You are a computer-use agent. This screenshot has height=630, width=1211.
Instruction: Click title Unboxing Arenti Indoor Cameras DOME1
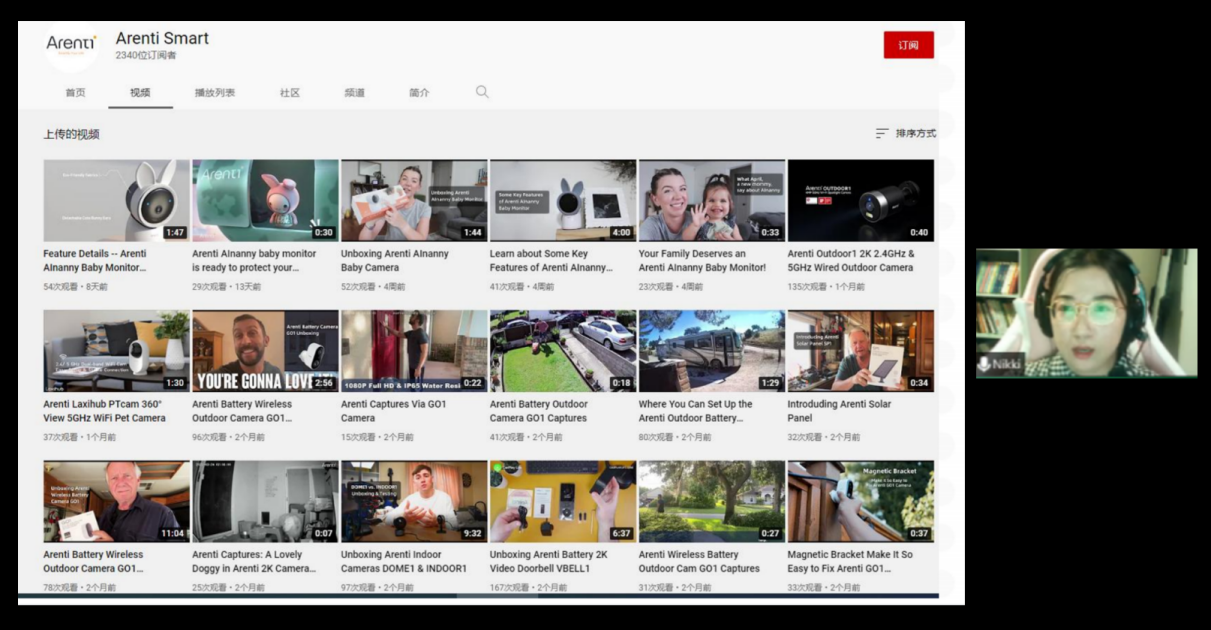[404, 561]
